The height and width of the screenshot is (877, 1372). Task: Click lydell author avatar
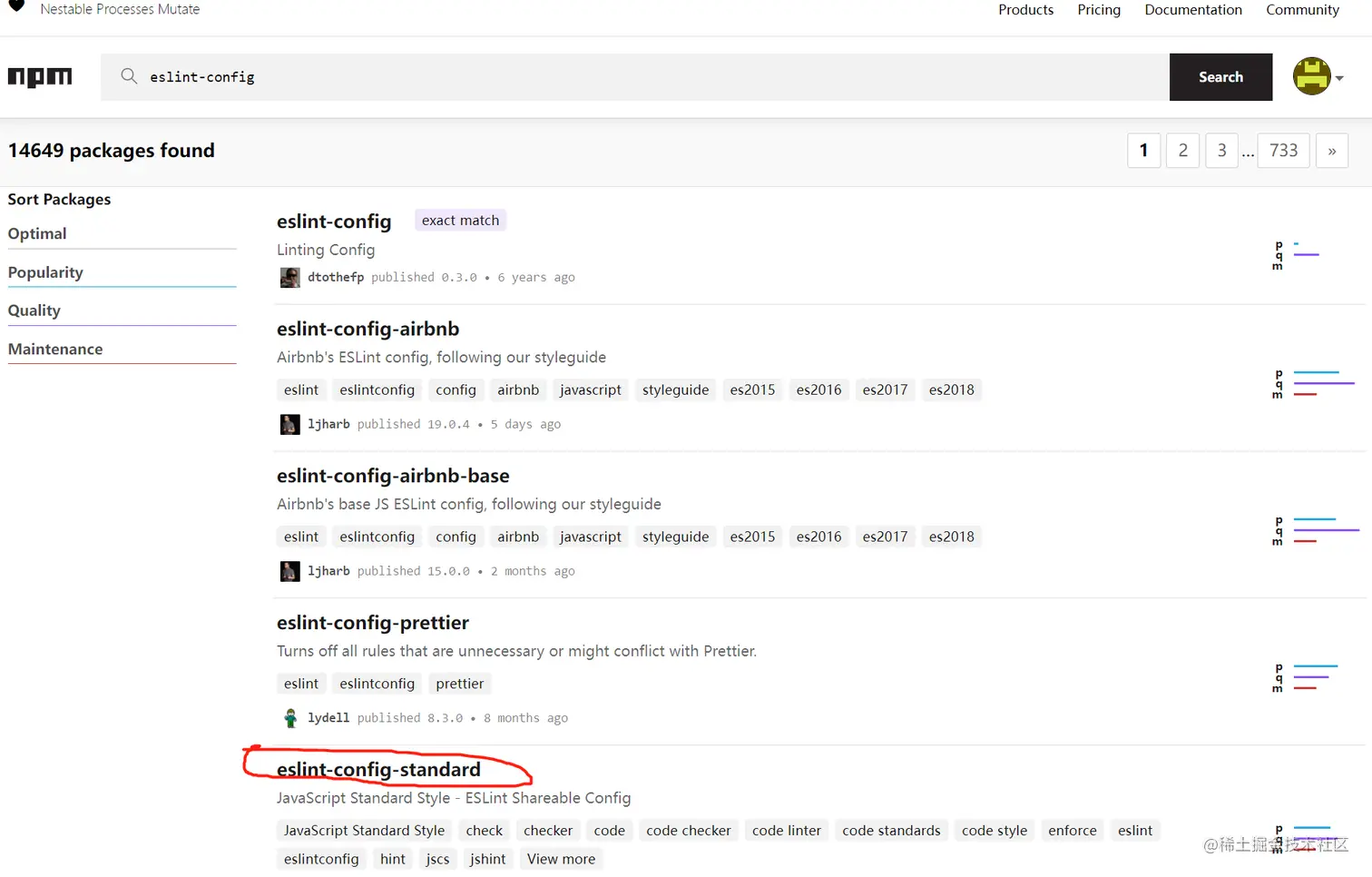[x=289, y=718]
